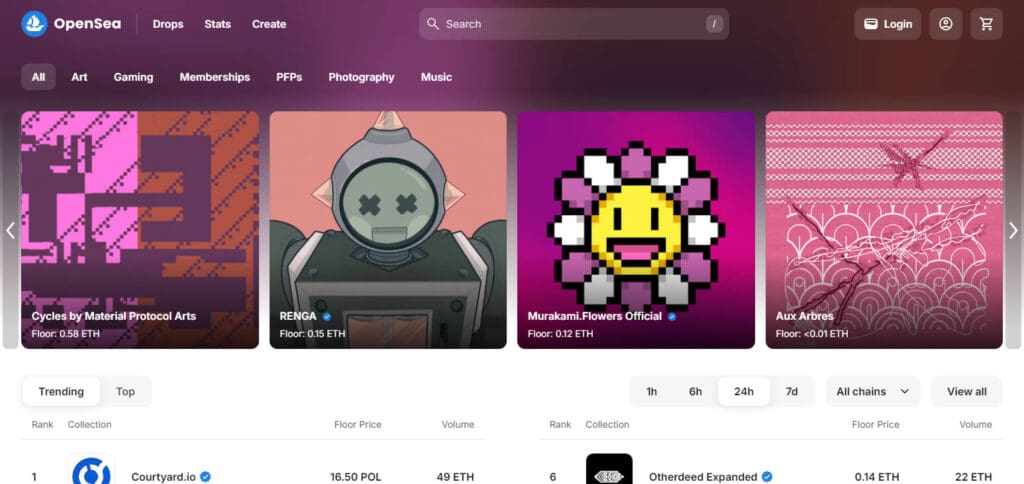Open the shopping cart icon
Image resolution: width=1024 pixels, height=484 pixels.
point(986,24)
